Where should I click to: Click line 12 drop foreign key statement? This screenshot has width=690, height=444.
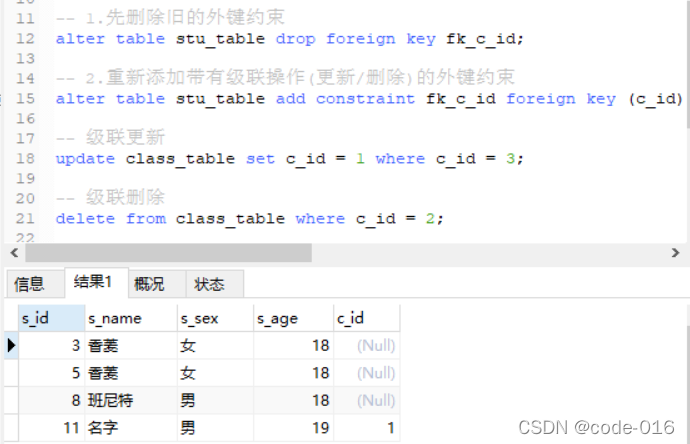click(290, 39)
